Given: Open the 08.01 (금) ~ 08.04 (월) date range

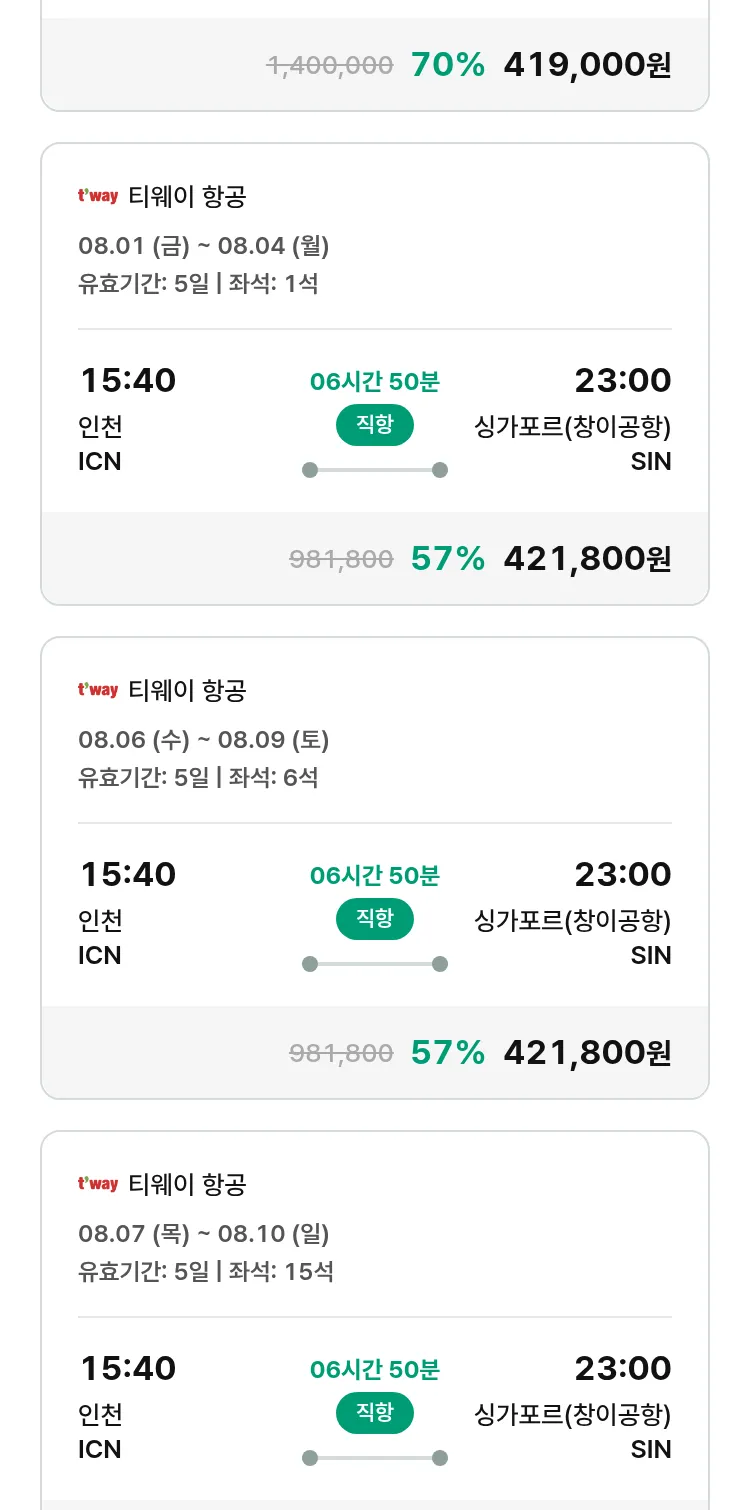Looking at the screenshot, I should point(204,245).
